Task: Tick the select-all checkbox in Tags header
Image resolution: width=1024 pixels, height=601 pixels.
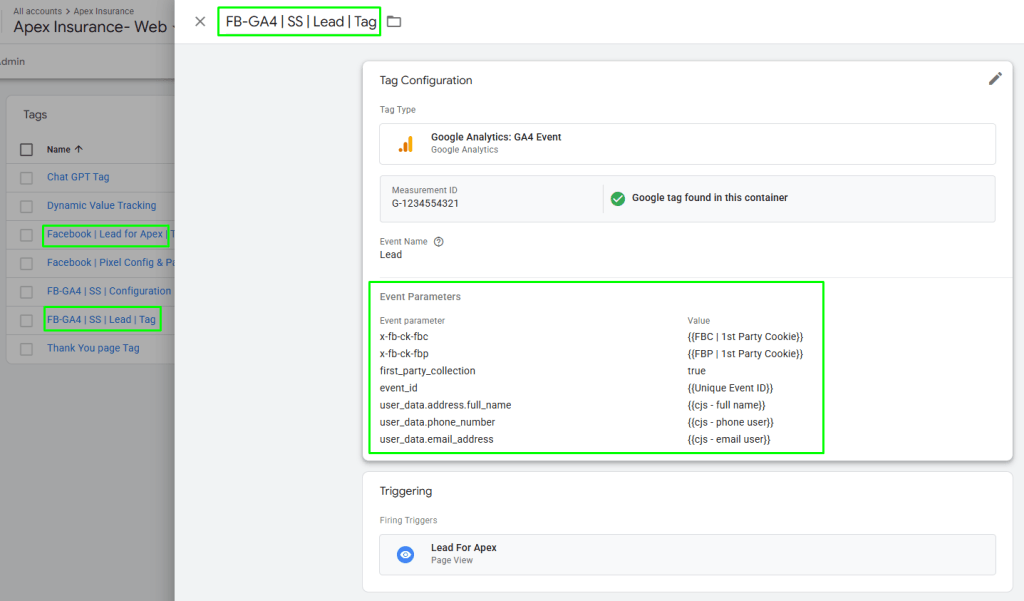Action: pos(27,149)
